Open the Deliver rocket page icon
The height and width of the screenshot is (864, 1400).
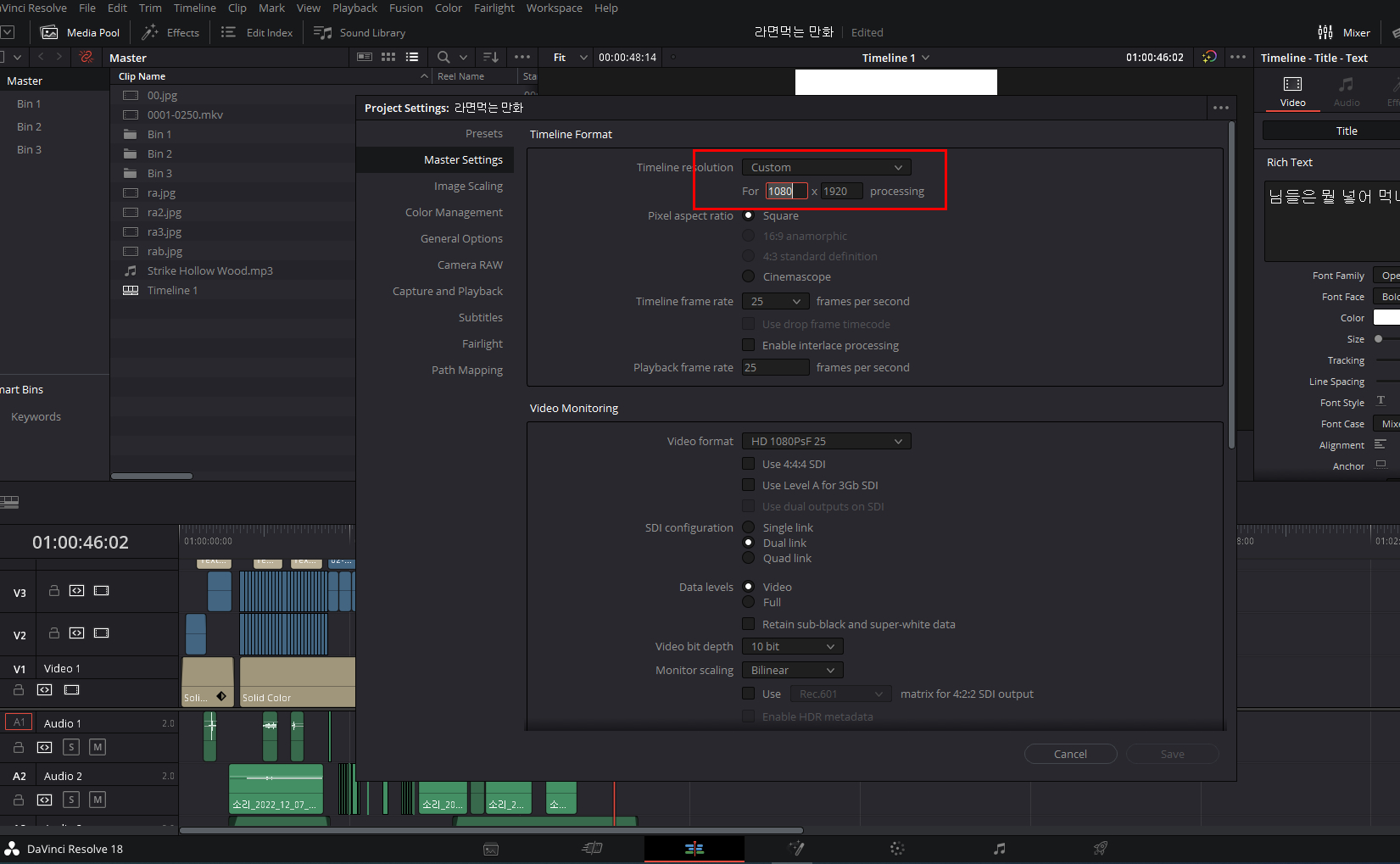click(x=1101, y=848)
